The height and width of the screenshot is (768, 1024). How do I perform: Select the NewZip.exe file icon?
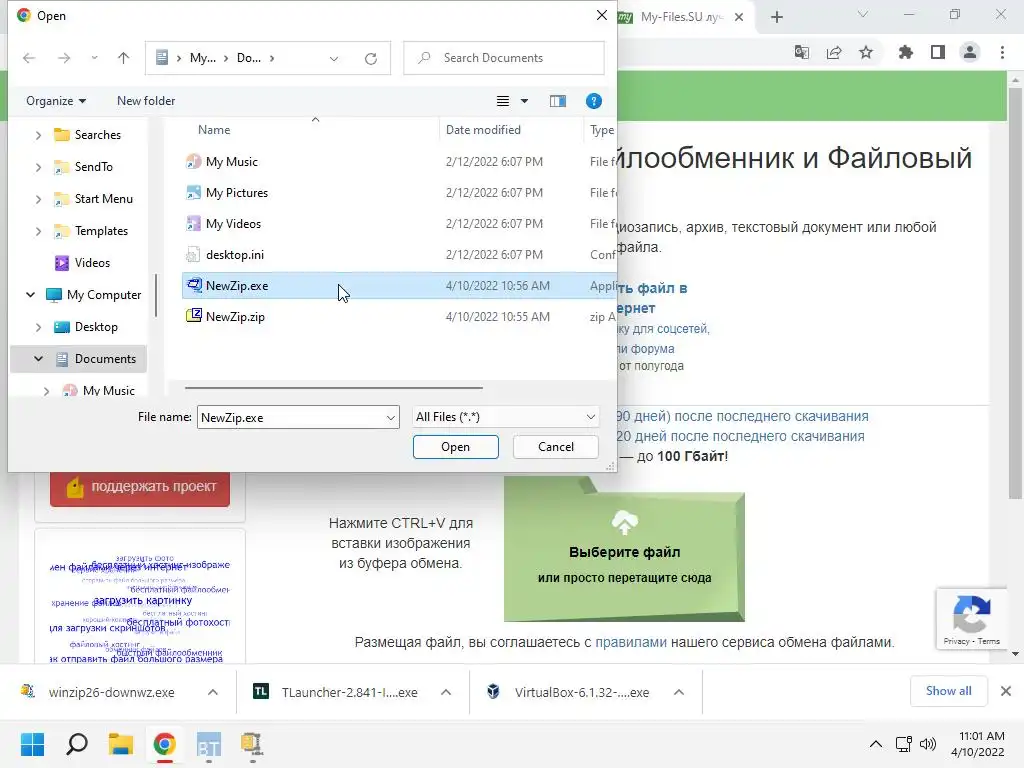(193, 285)
